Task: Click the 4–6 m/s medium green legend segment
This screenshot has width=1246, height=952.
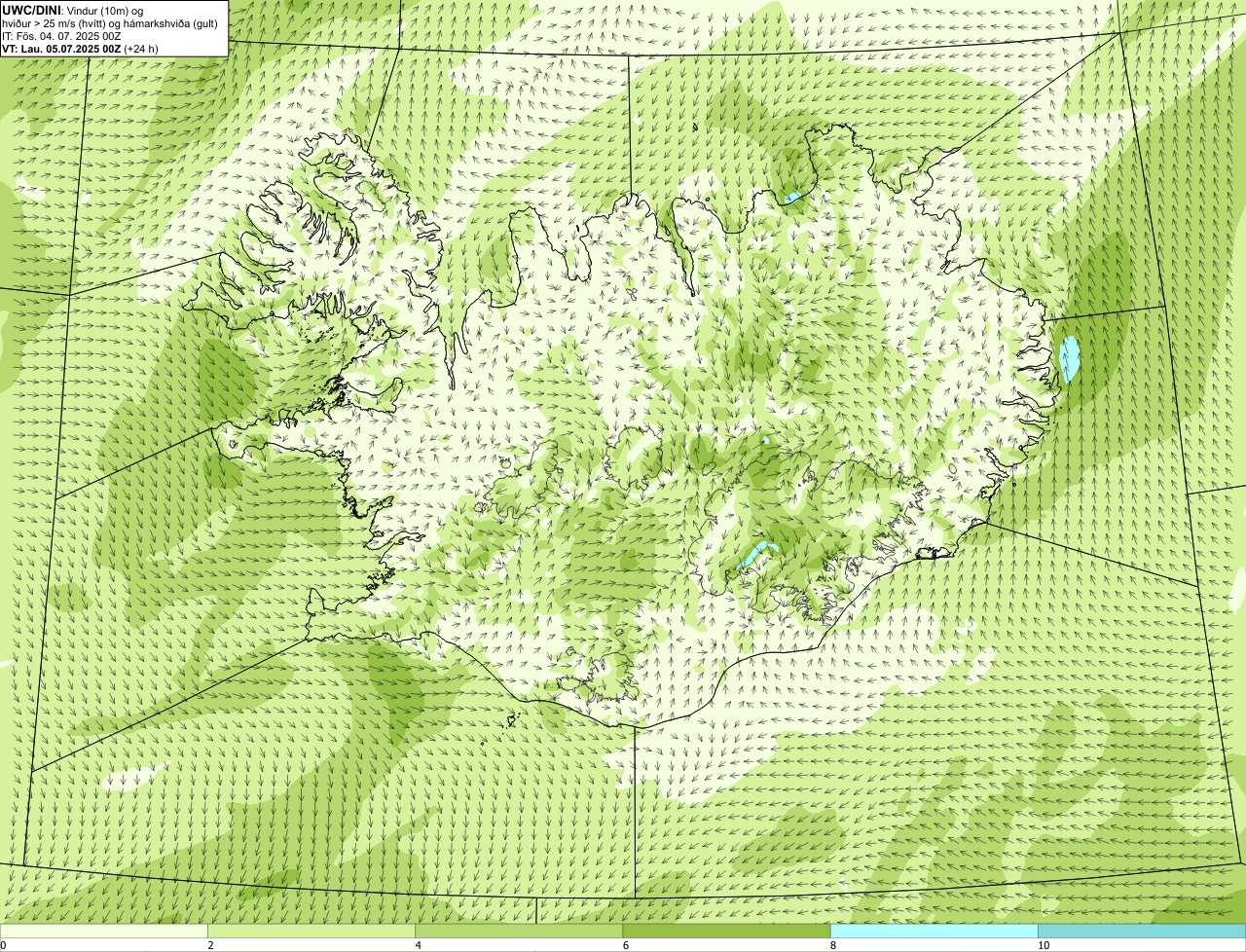Action: pyautogui.click(x=519, y=932)
